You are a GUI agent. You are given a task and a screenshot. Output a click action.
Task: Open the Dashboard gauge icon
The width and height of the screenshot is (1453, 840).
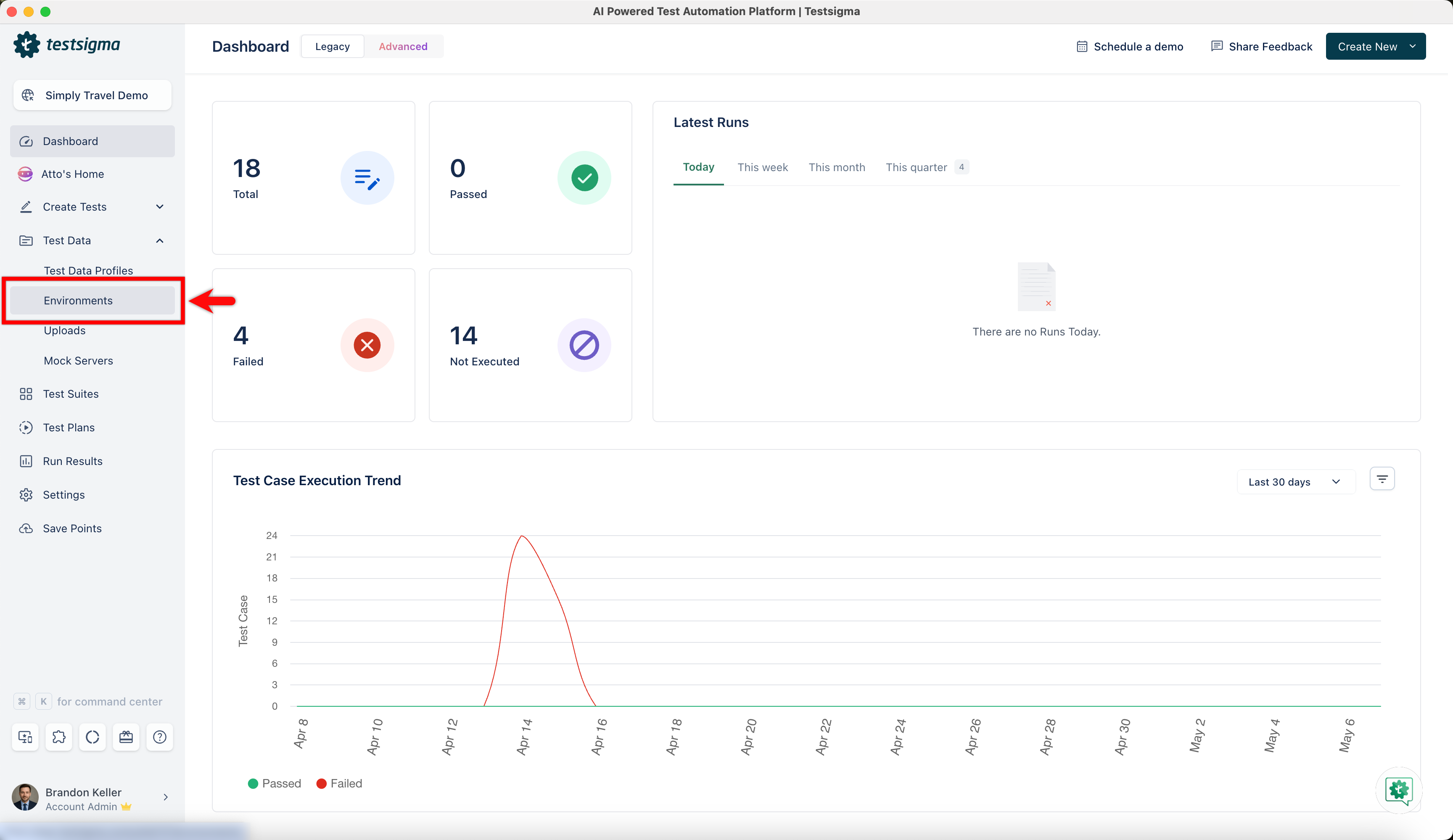[26, 141]
